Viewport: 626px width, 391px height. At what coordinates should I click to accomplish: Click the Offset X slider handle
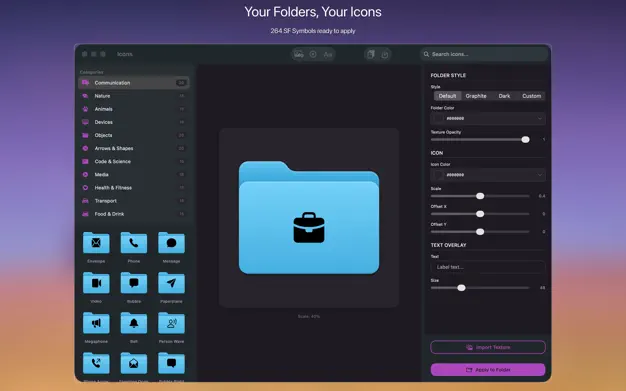click(x=480, y=214)
